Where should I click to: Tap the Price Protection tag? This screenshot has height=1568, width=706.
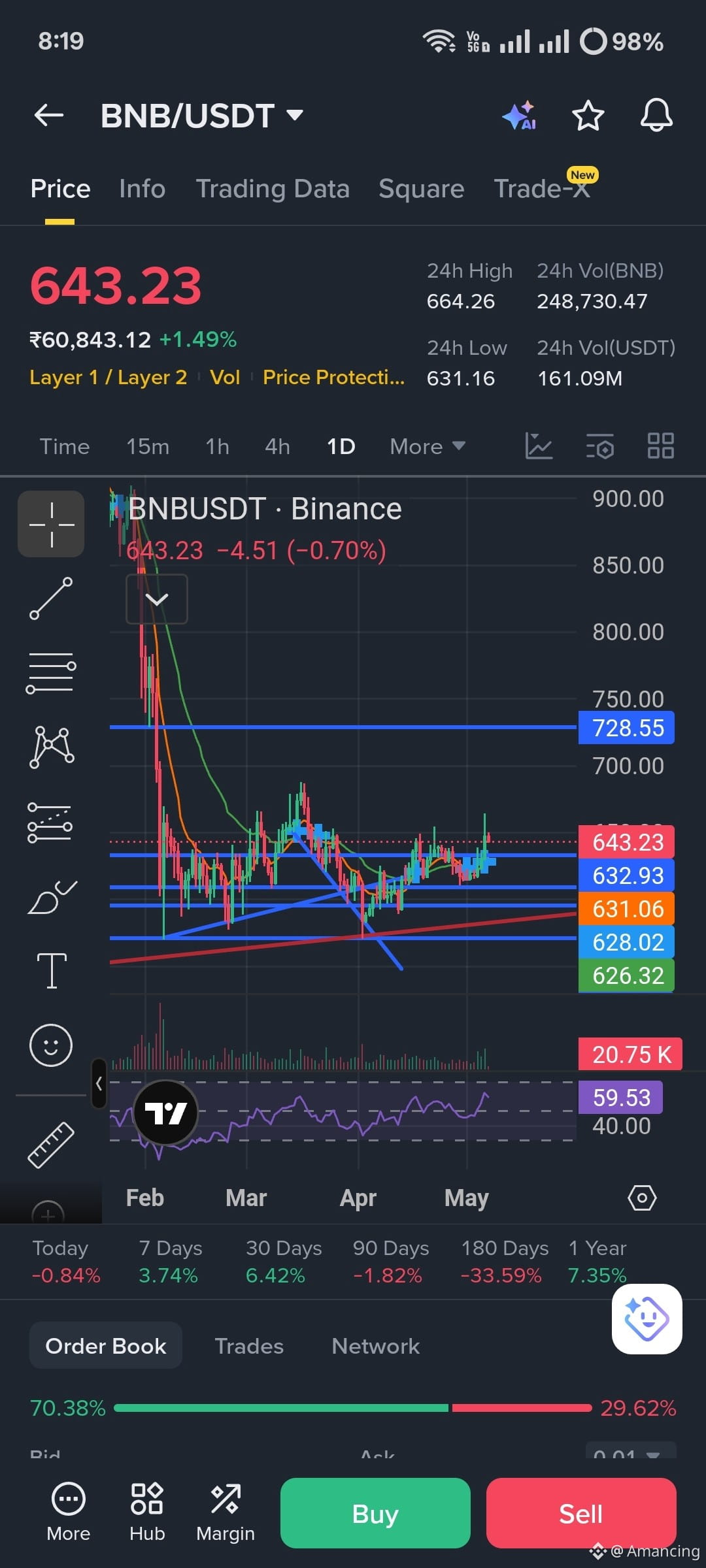(333, 377)
